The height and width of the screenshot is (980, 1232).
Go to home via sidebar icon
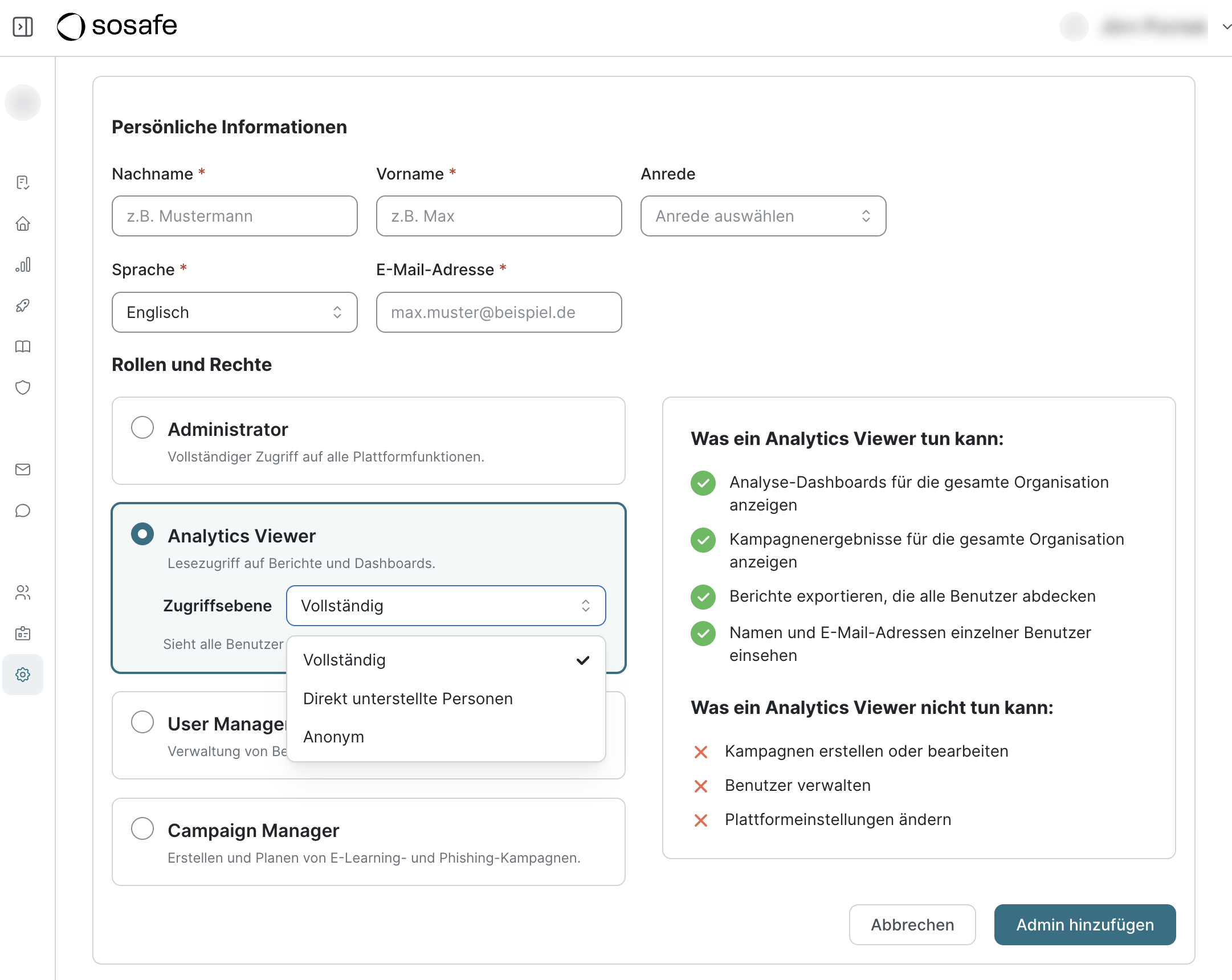click(x=23, y=223)
